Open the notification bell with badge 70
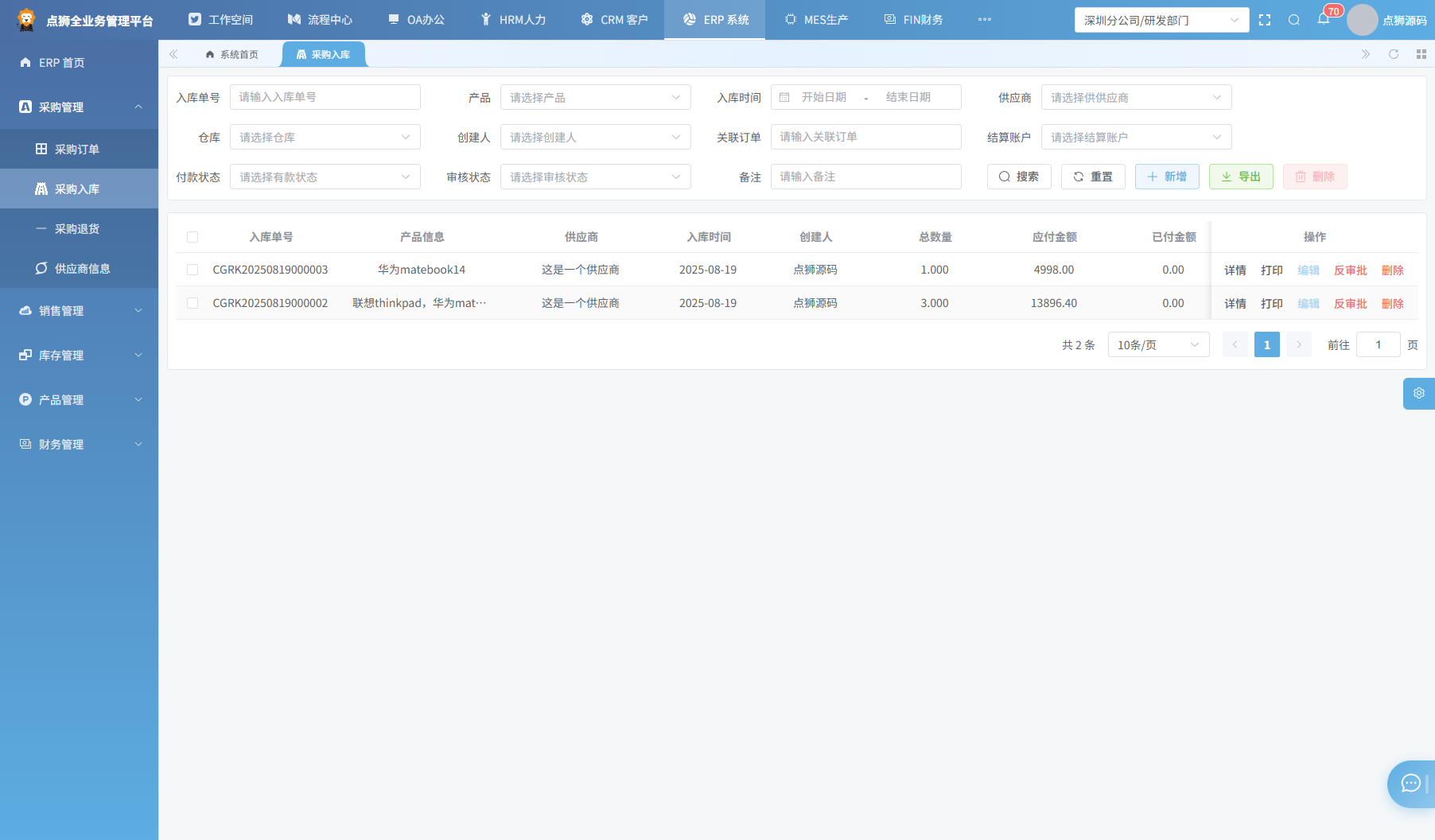 1324,19
